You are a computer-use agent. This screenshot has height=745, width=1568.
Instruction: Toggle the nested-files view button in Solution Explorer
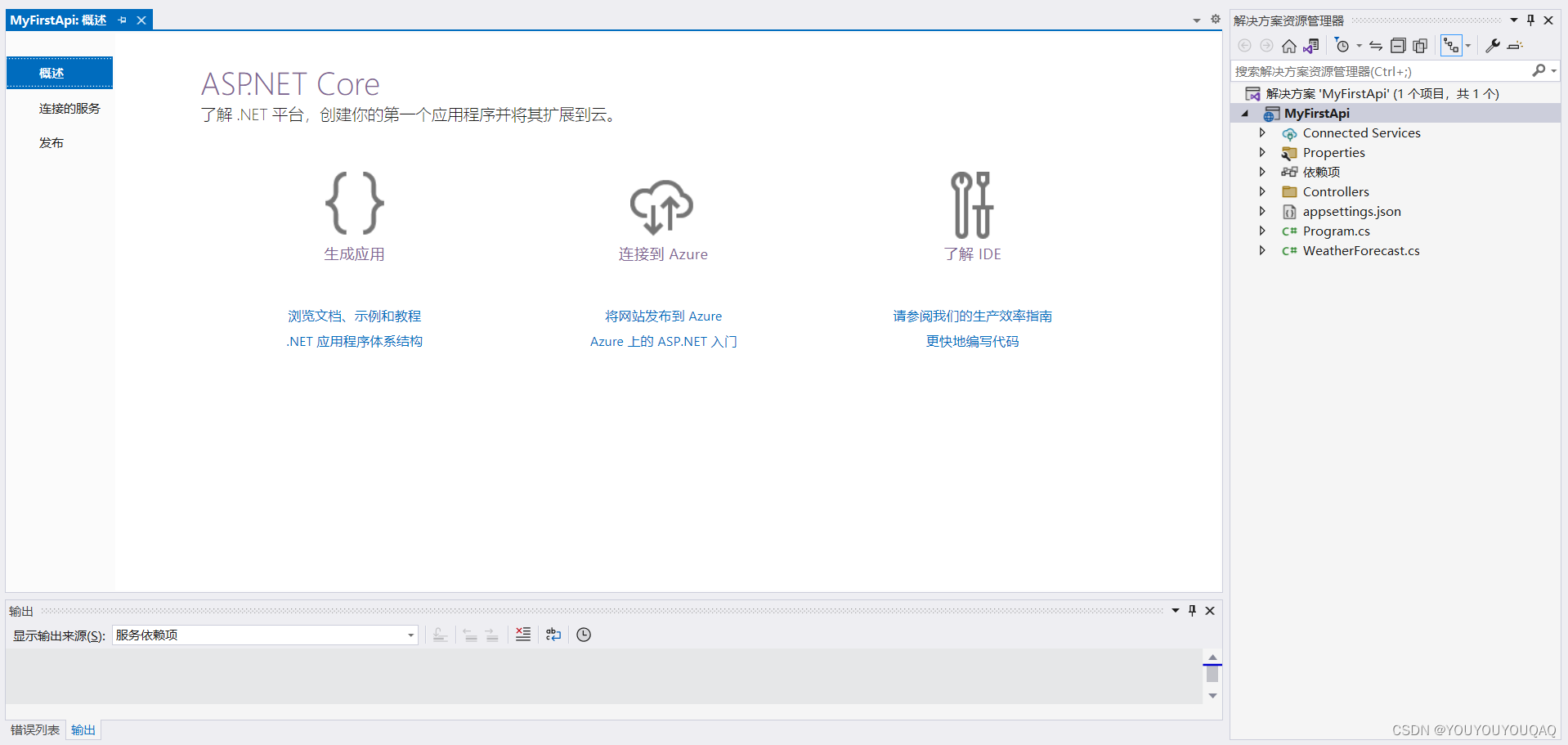(1451, 46)
